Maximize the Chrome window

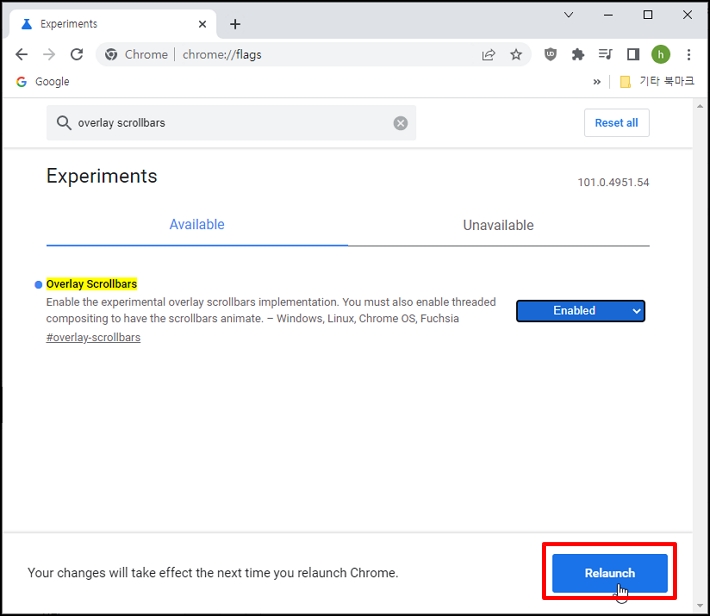coord(648,15)
